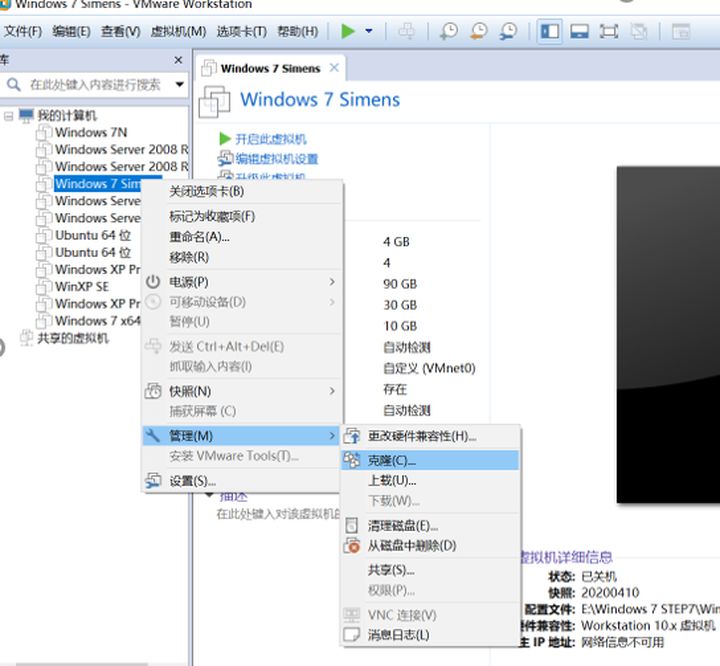Click the 虚拟机详细信息 heading
Viewport: 720px width, 666px height.
567,558
